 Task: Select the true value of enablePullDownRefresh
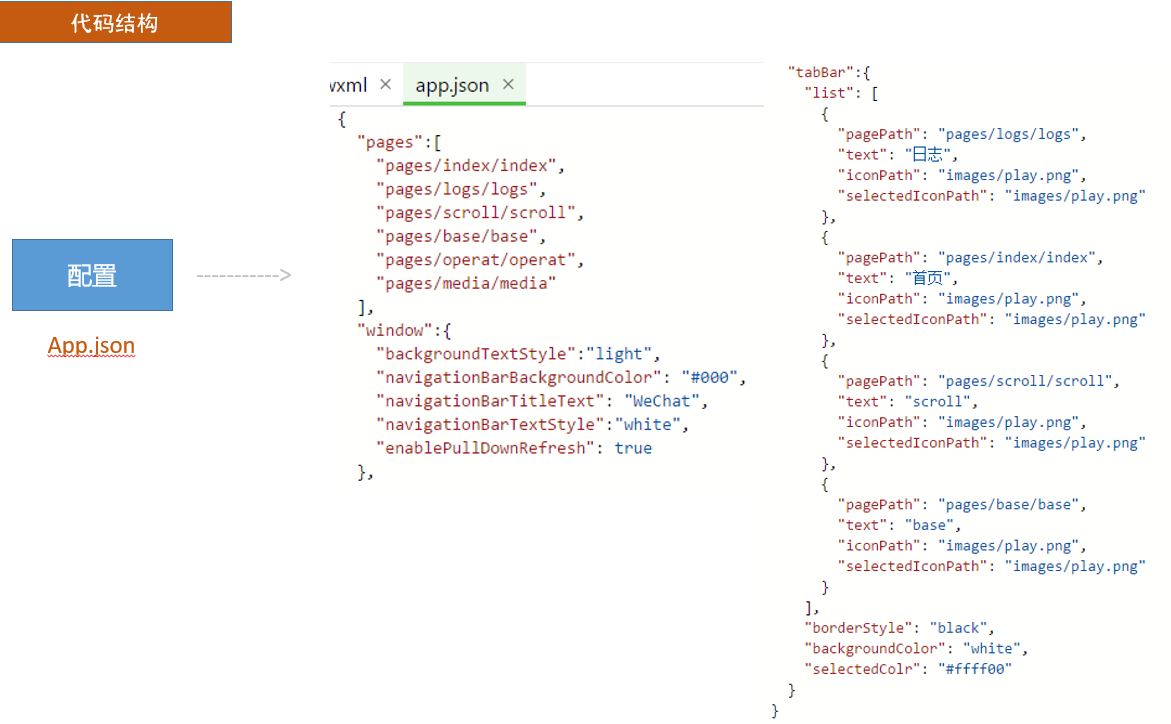633,448
